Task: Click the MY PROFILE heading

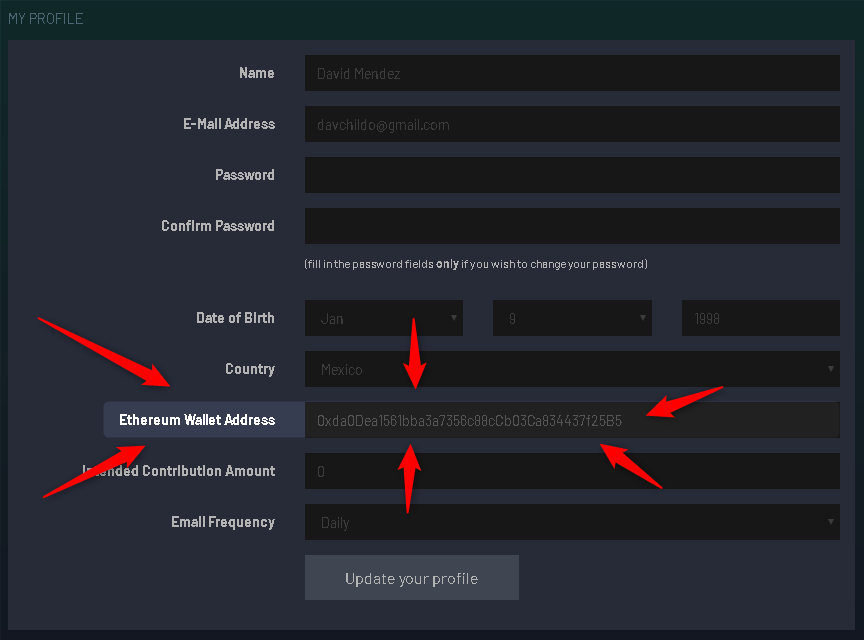Action: [46, 19]
